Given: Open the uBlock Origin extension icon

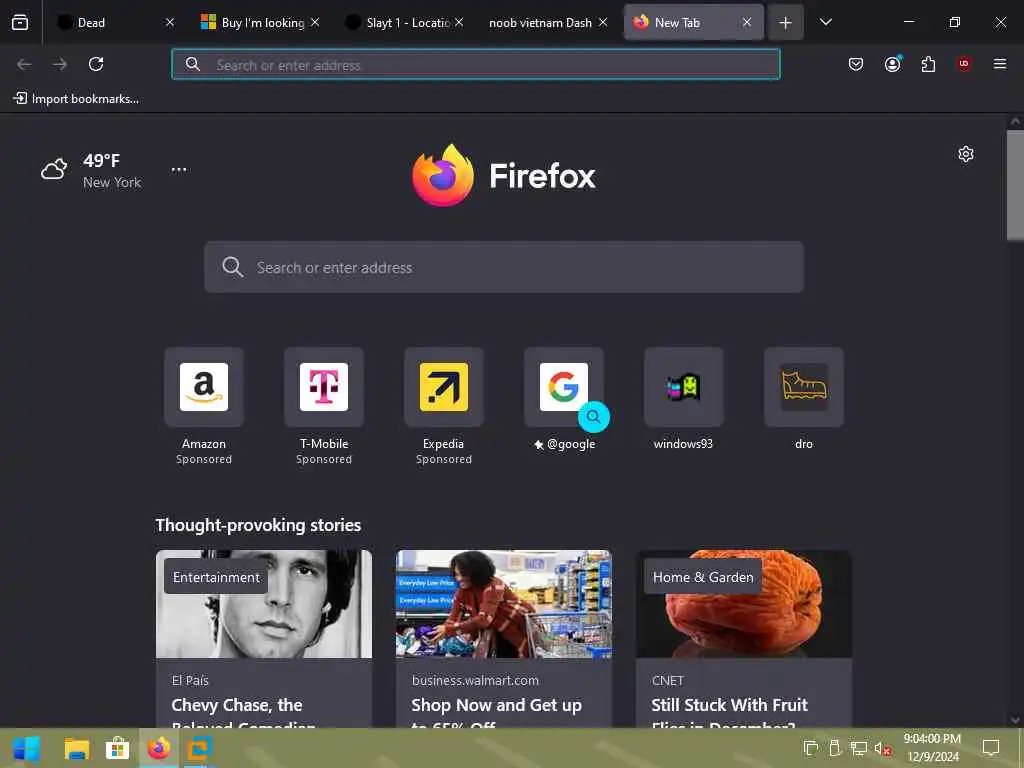Looking at the screenshot, I should pyautogui.click(x=964, y=64).
